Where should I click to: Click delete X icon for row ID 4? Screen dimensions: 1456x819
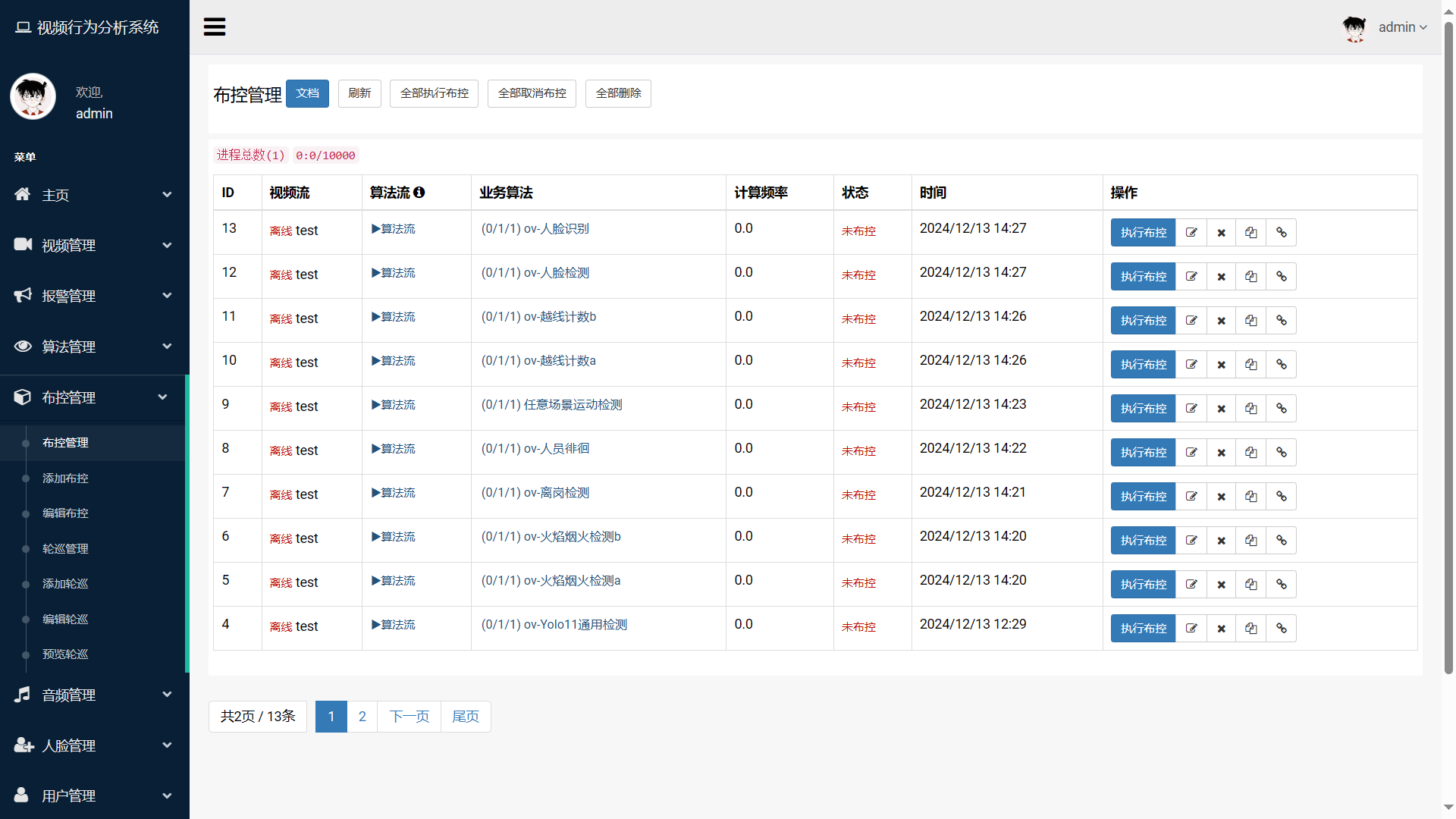1221,629
